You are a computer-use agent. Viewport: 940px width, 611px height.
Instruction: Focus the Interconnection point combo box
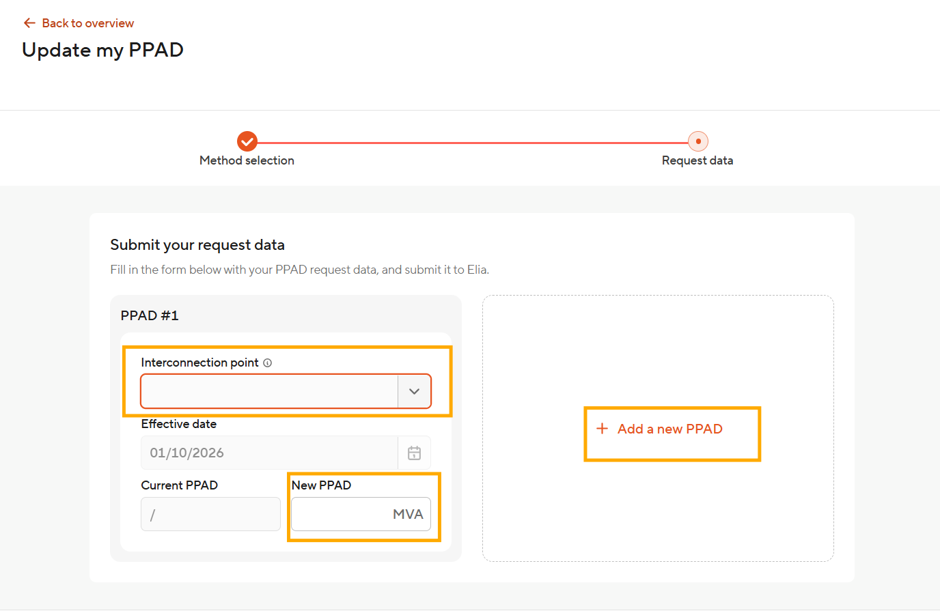pyautogui.click(x=286, y=391)
